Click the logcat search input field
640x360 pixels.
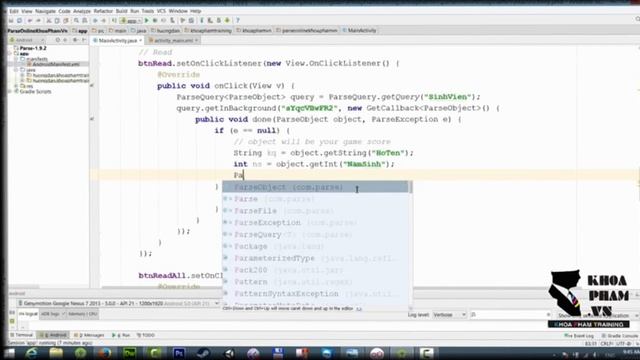510,315
